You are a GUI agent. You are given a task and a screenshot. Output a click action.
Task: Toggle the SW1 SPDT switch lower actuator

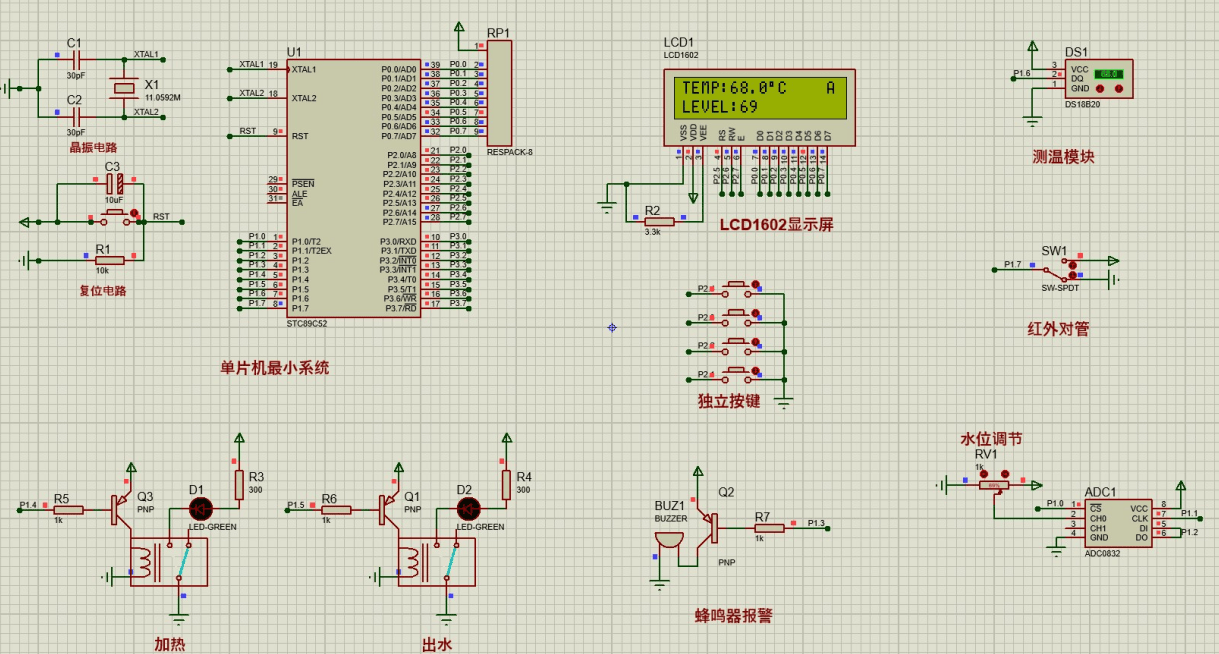1074,275
